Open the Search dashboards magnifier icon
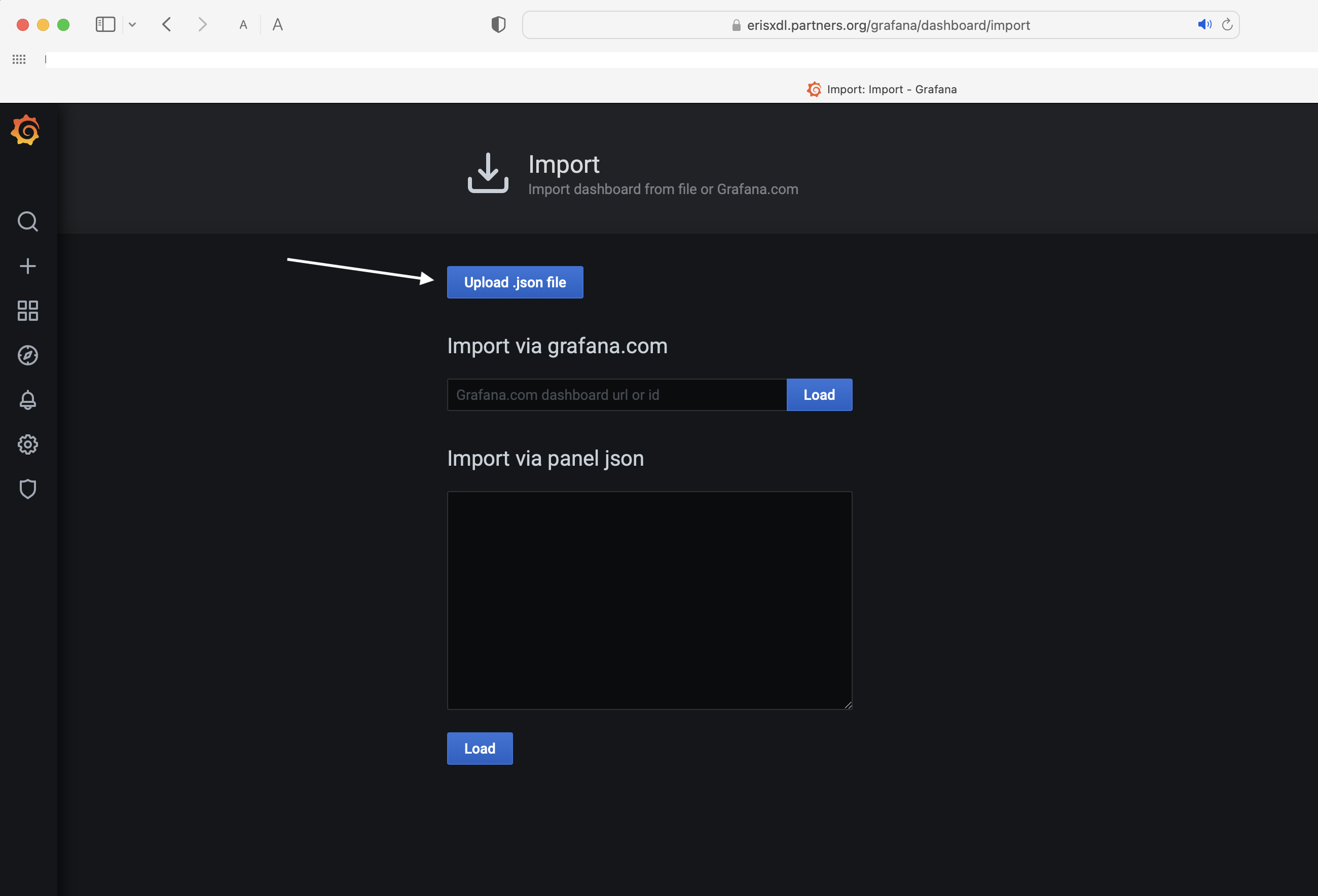Viewport: 1318px width, 896px height. coord(27,222)
